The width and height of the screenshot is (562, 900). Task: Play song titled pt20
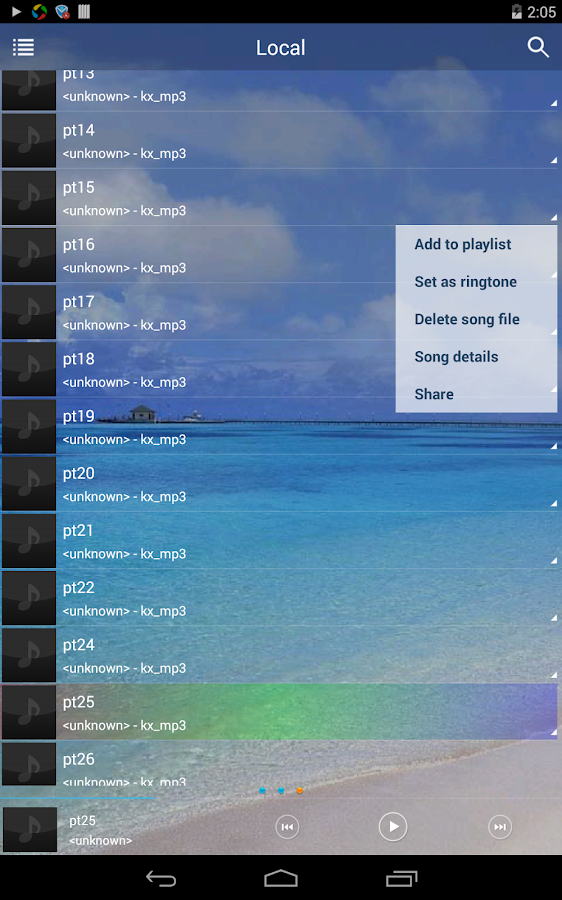(79, 474)
